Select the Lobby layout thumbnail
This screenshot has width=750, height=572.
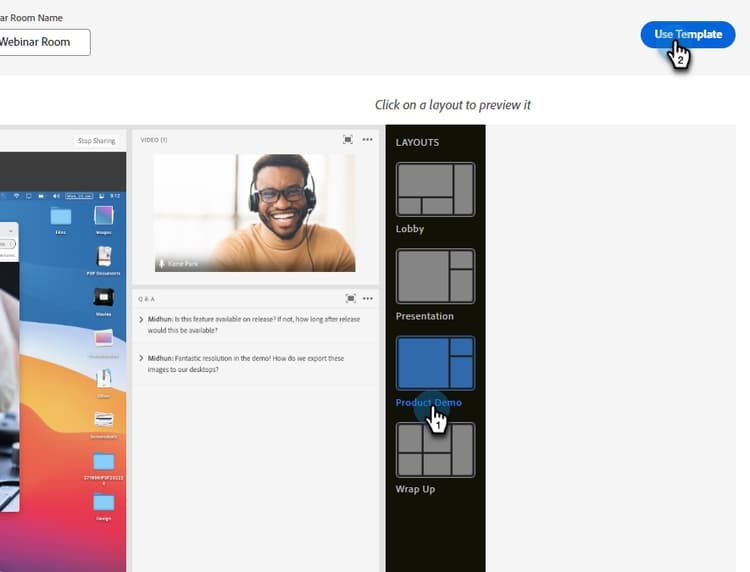[x=435, y=189]
